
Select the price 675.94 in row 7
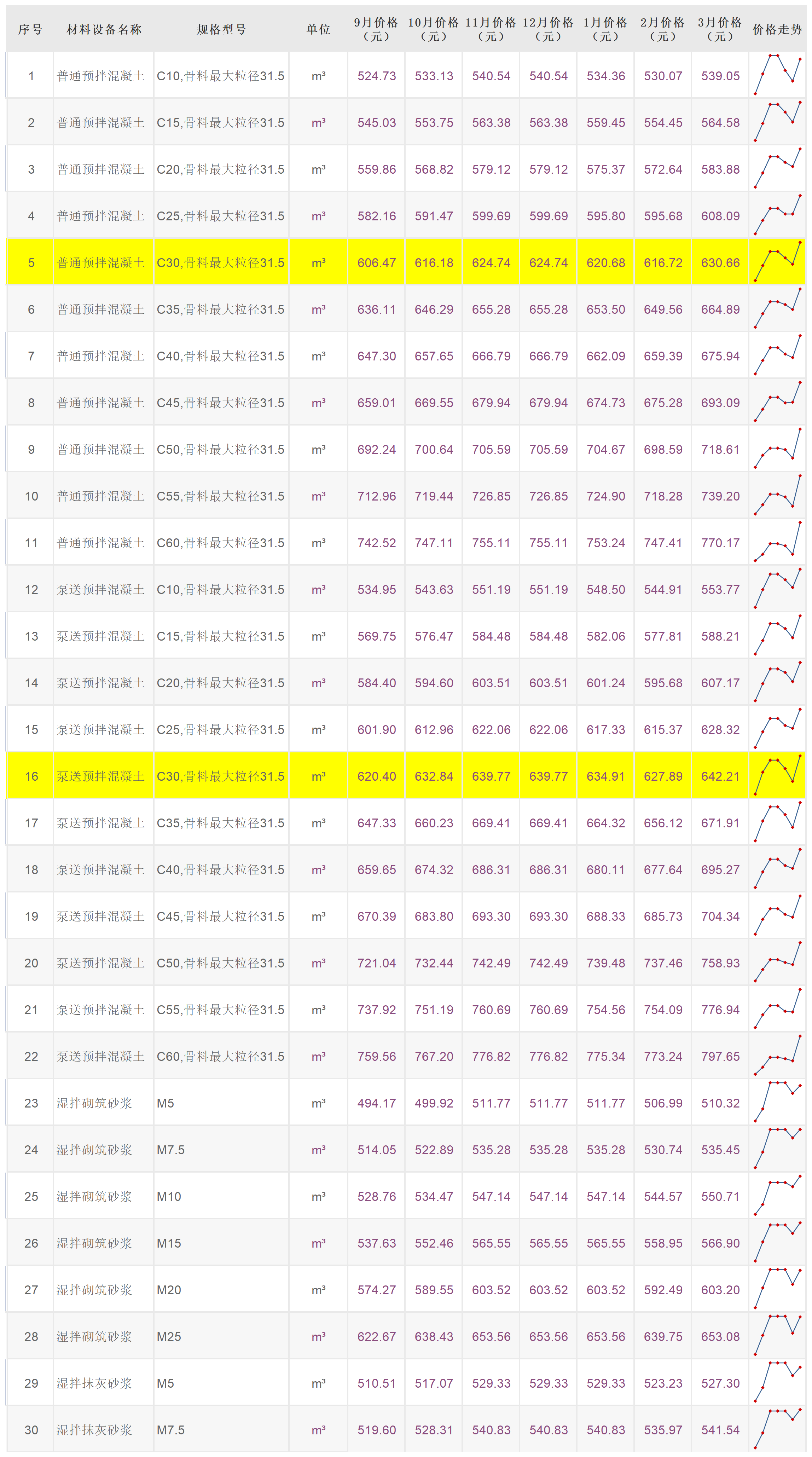tap(720, 356)
